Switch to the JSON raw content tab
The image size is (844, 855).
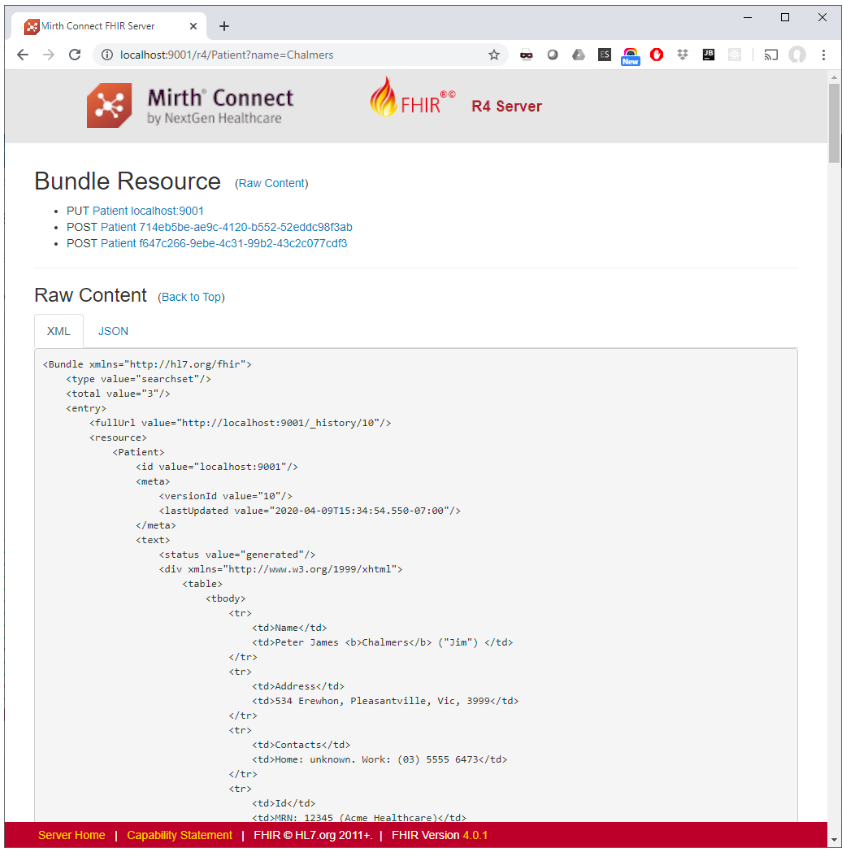coord(113,331)
